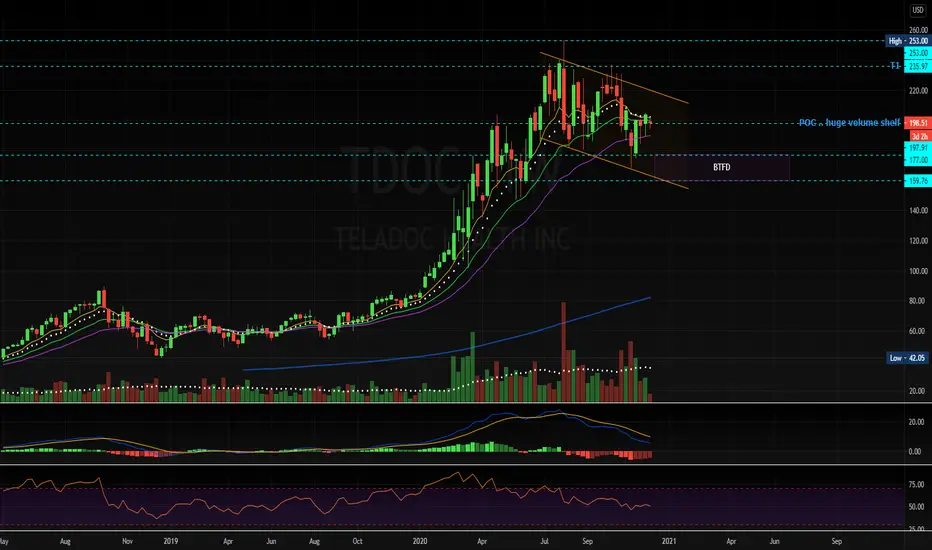Screen dimensions: 932x550
Task: Click the 3d 2h countdown label
Action: click(919, 137)
